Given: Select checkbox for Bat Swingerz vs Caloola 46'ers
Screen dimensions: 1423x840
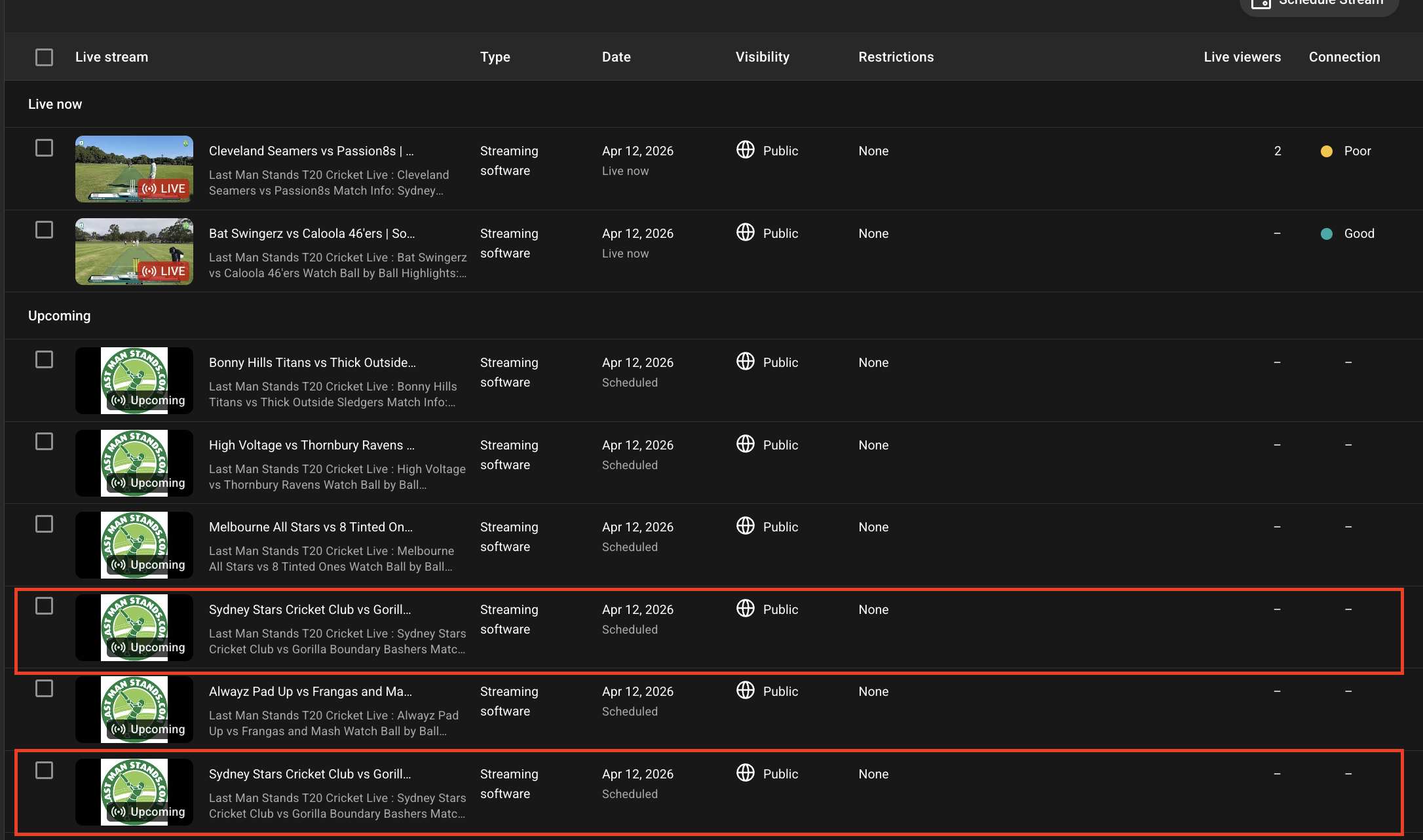Looking at the screenshot, I should (x=44, y=230).
